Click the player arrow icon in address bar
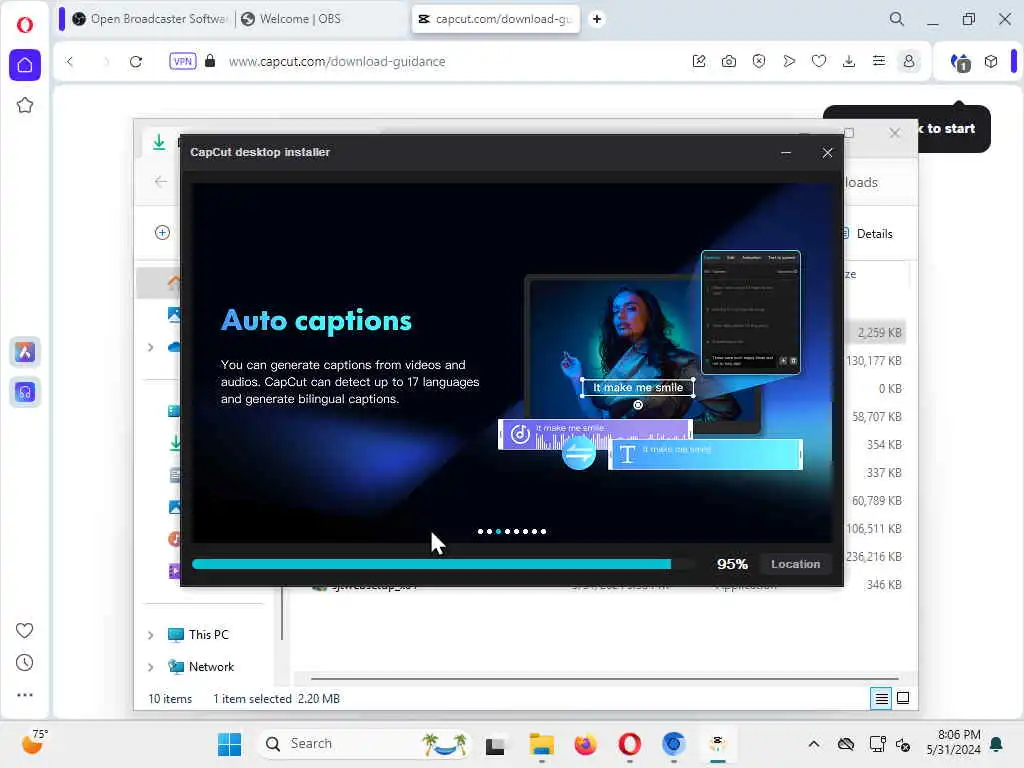1024x768 pixels. tap(789, 61)
